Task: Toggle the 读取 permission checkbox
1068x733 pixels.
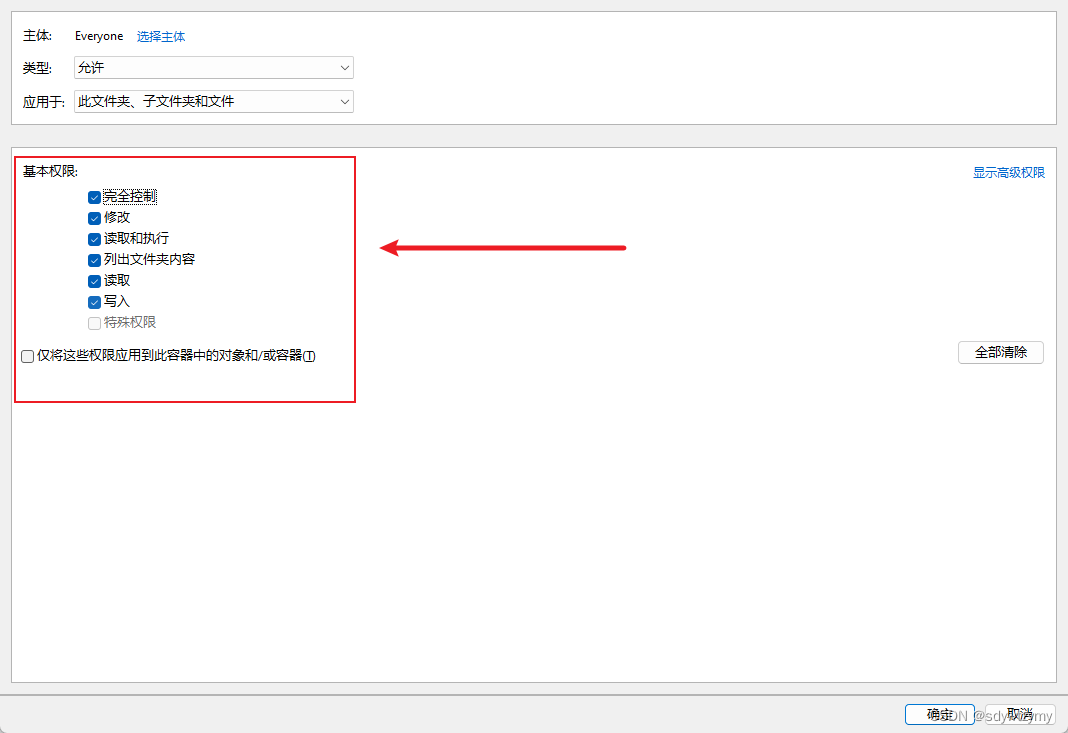Action: pyautogui.click(x=95, y=281)
